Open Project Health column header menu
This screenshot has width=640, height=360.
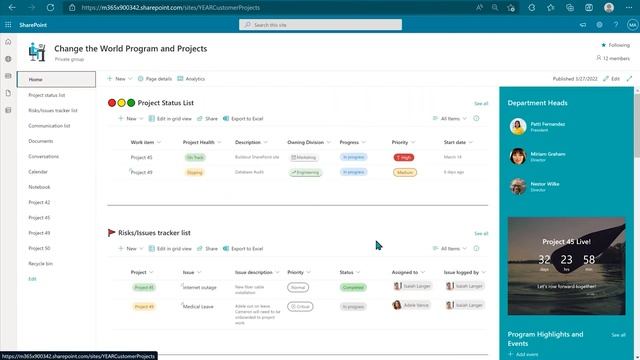pos(202,142)
